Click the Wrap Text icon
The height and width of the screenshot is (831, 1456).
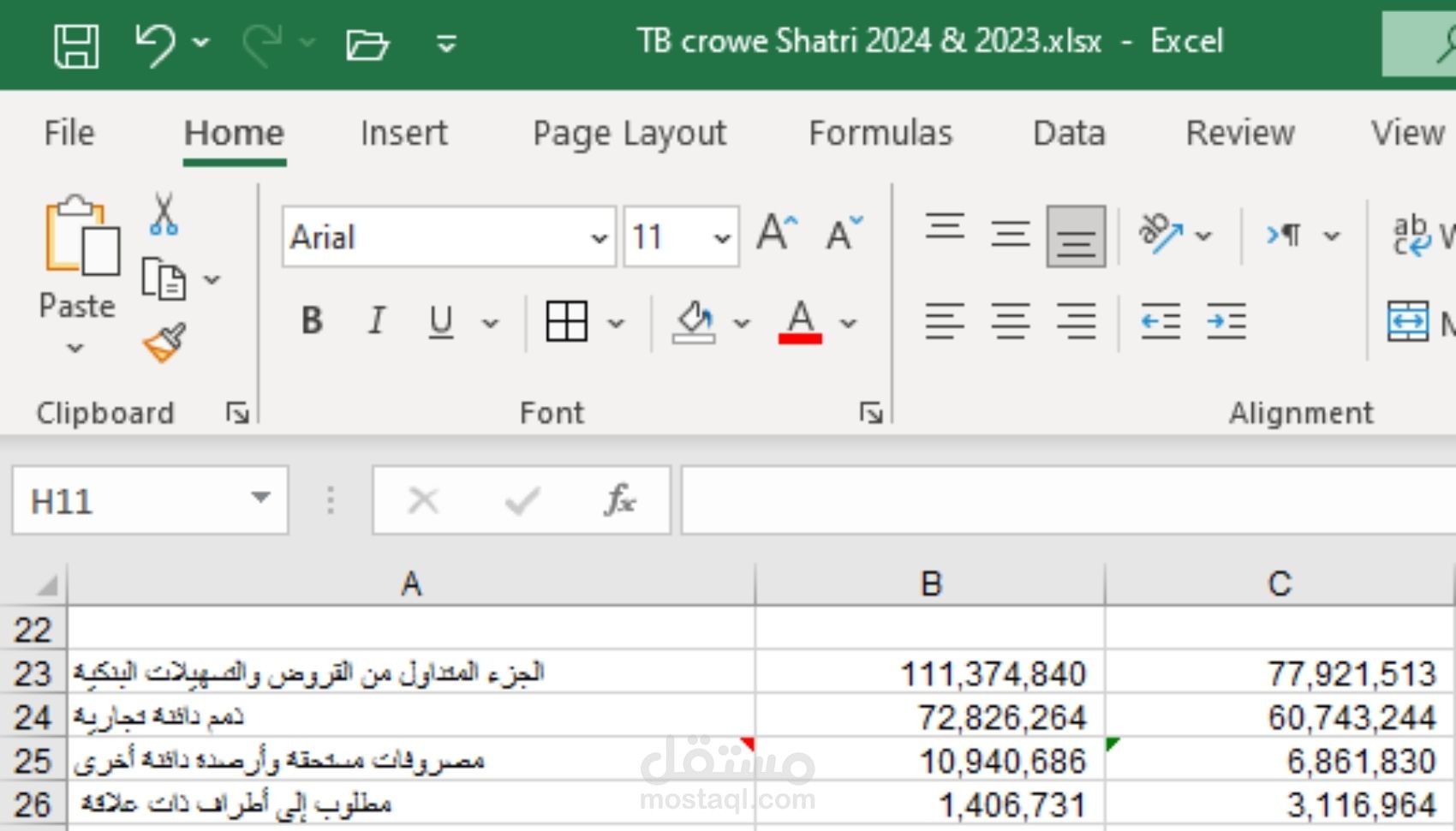click(1411, 235)
